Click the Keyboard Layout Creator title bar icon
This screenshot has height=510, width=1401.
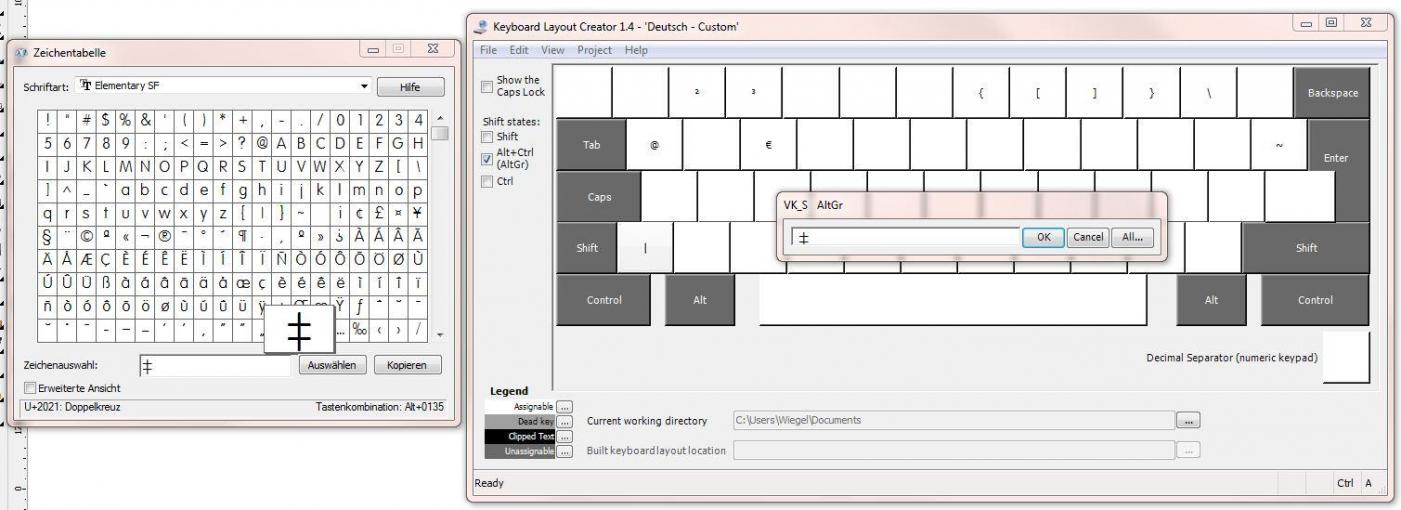(481, 26)
